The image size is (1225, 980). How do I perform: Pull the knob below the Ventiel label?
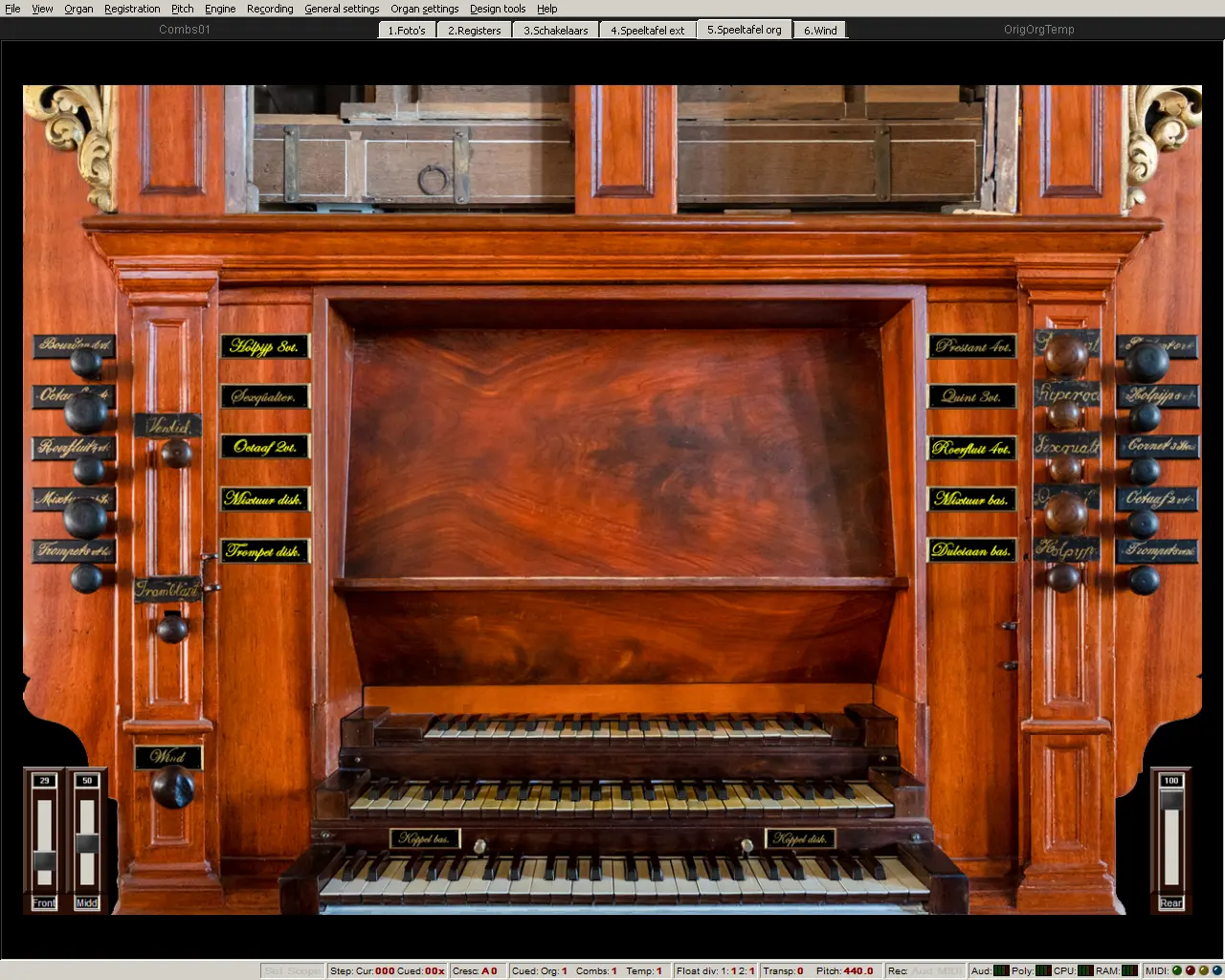[176, 453]
